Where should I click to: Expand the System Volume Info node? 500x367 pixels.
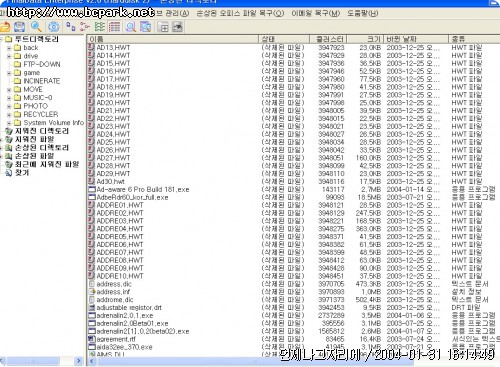coord(9,123)
